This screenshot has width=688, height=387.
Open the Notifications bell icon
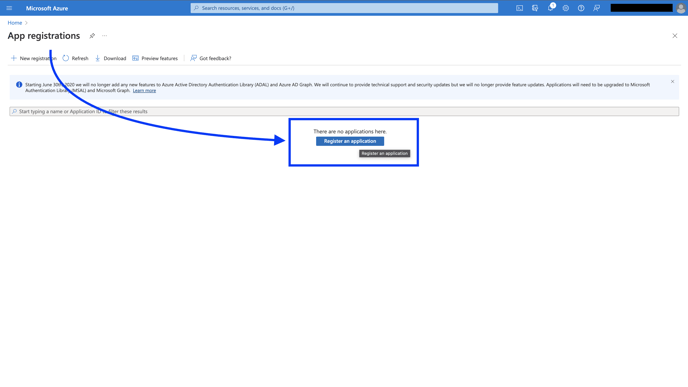tap(551, 7)
